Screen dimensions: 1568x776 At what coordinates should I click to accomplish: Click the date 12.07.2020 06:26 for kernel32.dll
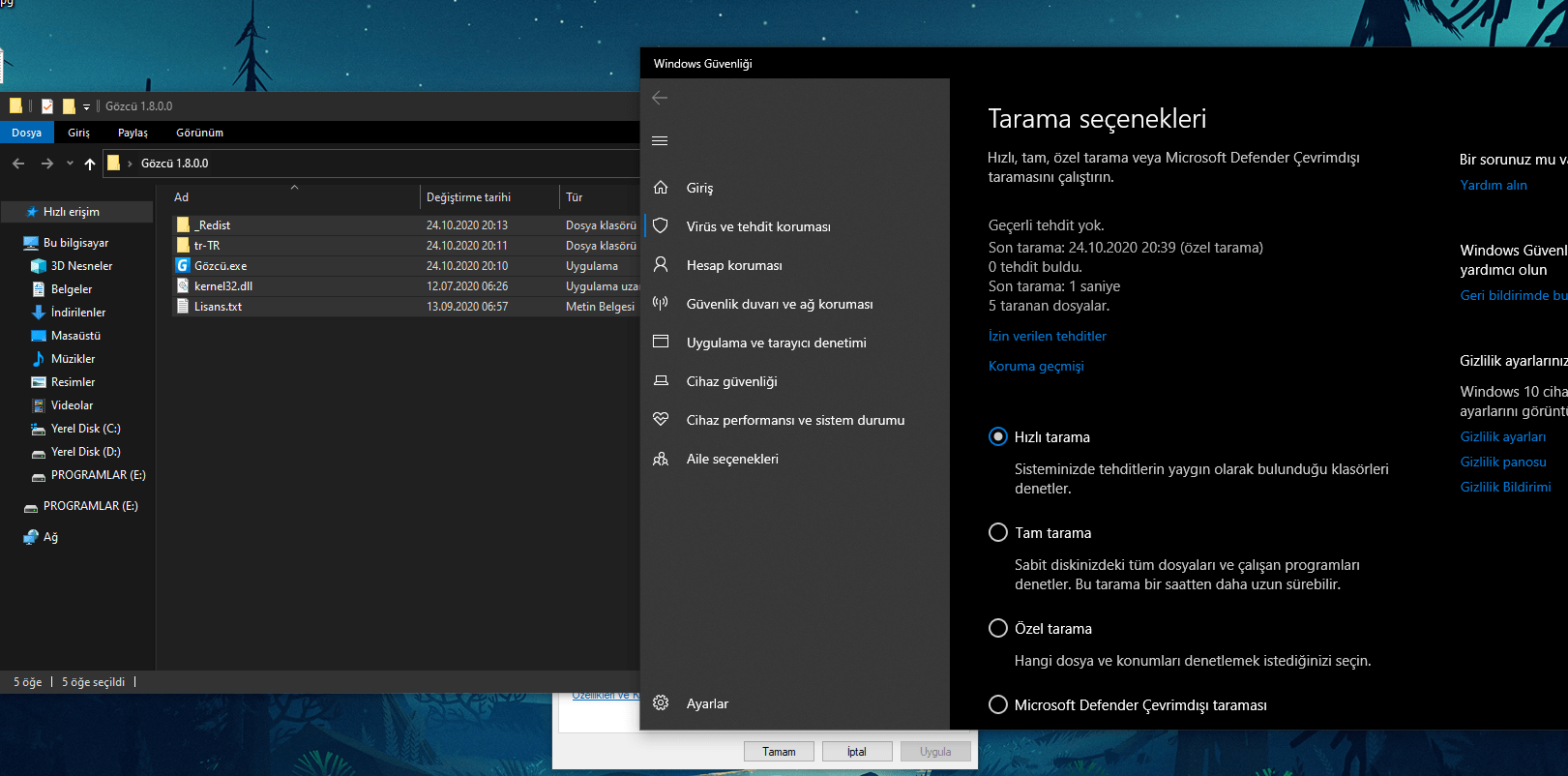click(467, 286)
